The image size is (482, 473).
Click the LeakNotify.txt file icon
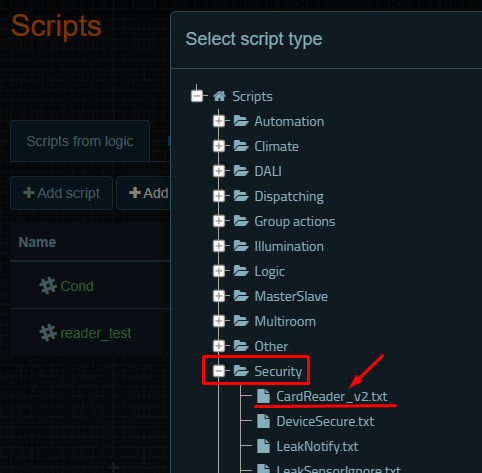(263, 446)
